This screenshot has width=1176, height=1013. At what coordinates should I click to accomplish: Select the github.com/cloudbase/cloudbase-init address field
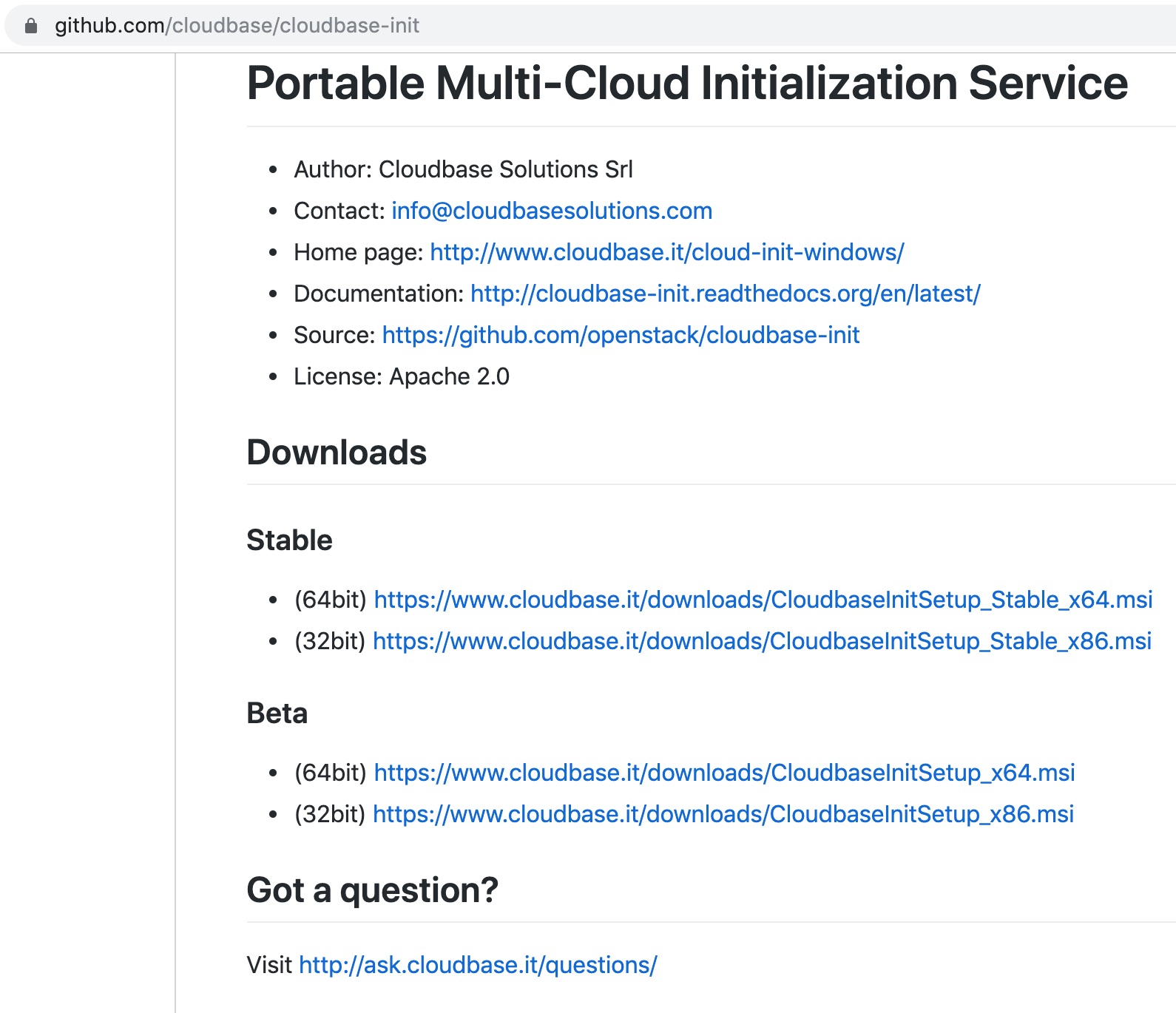[592, 26]
